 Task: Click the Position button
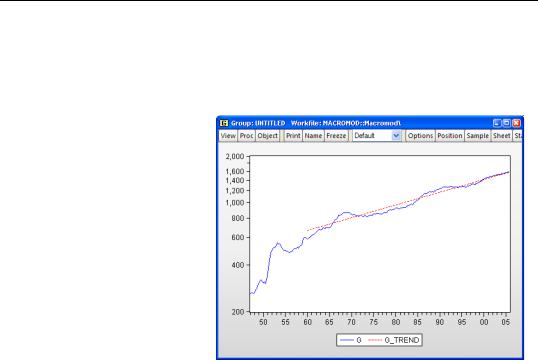click(x=450, y=136)
